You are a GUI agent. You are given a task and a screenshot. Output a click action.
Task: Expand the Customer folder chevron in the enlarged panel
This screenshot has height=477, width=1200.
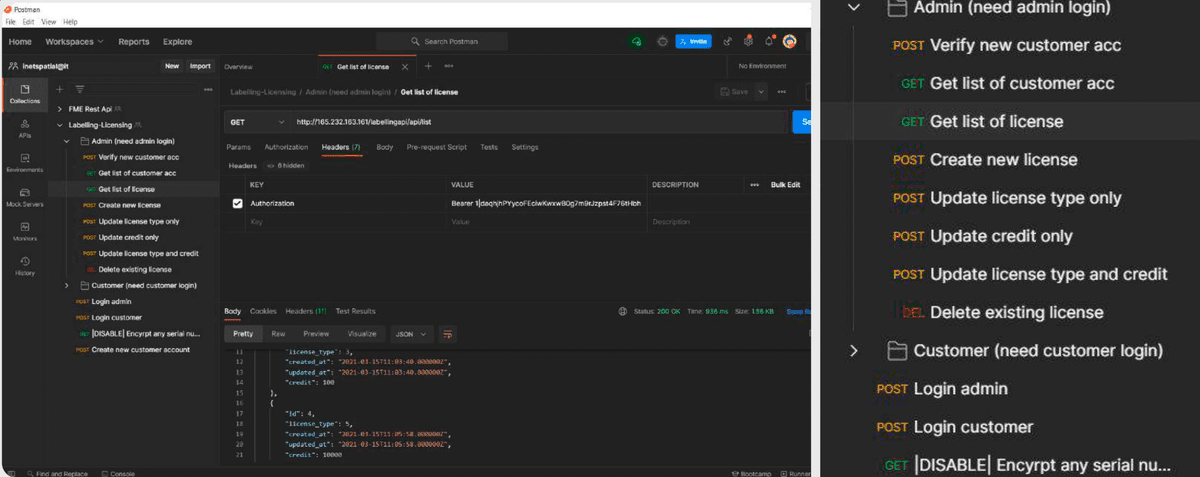tap(854, 350)
